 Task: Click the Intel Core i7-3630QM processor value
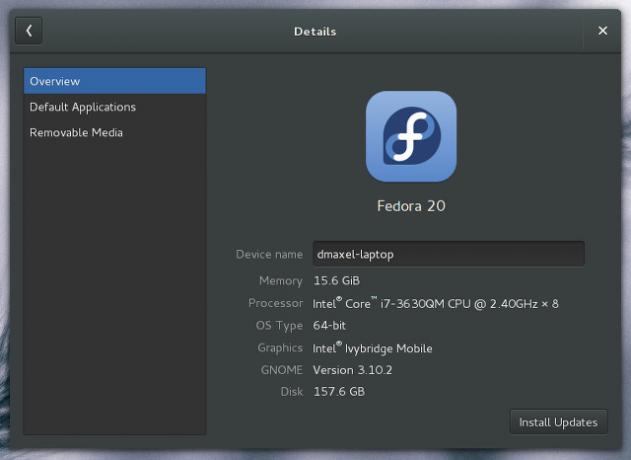pos(435,303)
